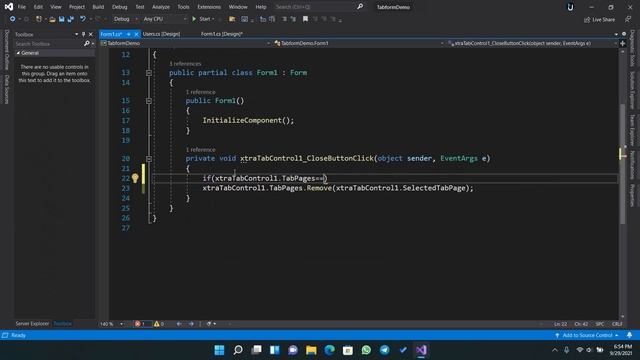
Task: Click the notifications bell in status bar
Action: pyautogui.click(x=629, y=335)
